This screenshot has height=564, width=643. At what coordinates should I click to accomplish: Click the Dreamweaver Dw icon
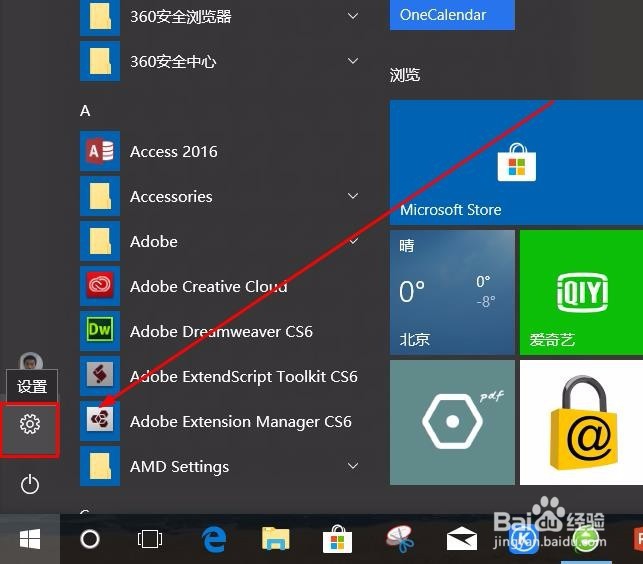coord(100,331)
